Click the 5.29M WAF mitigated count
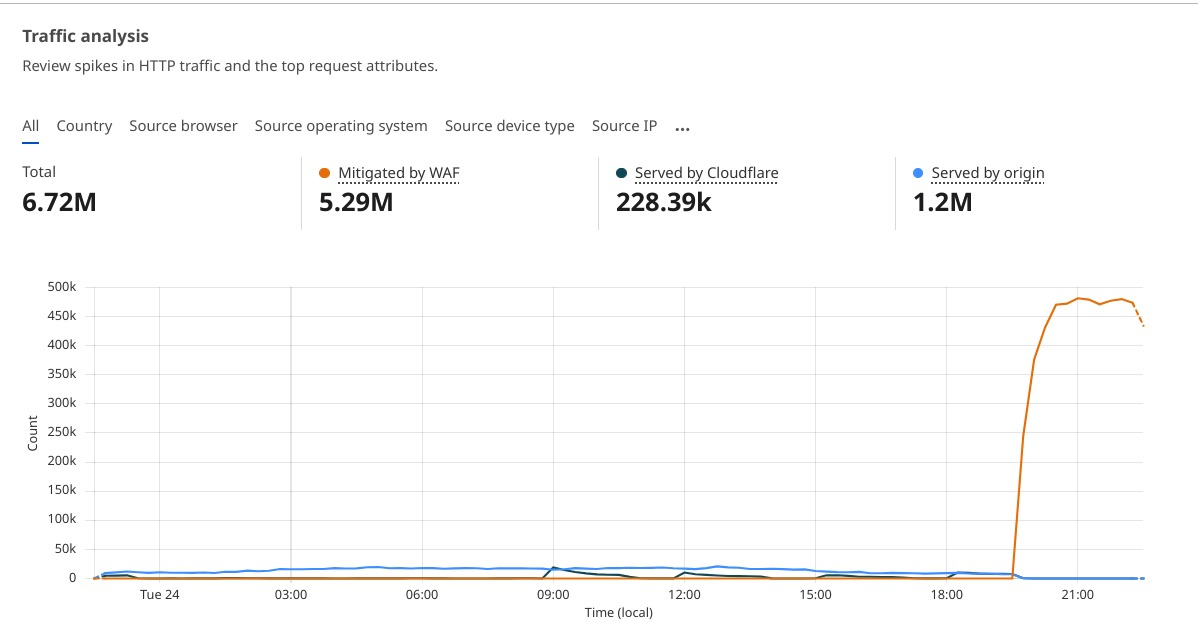 (x=355, y=202)
